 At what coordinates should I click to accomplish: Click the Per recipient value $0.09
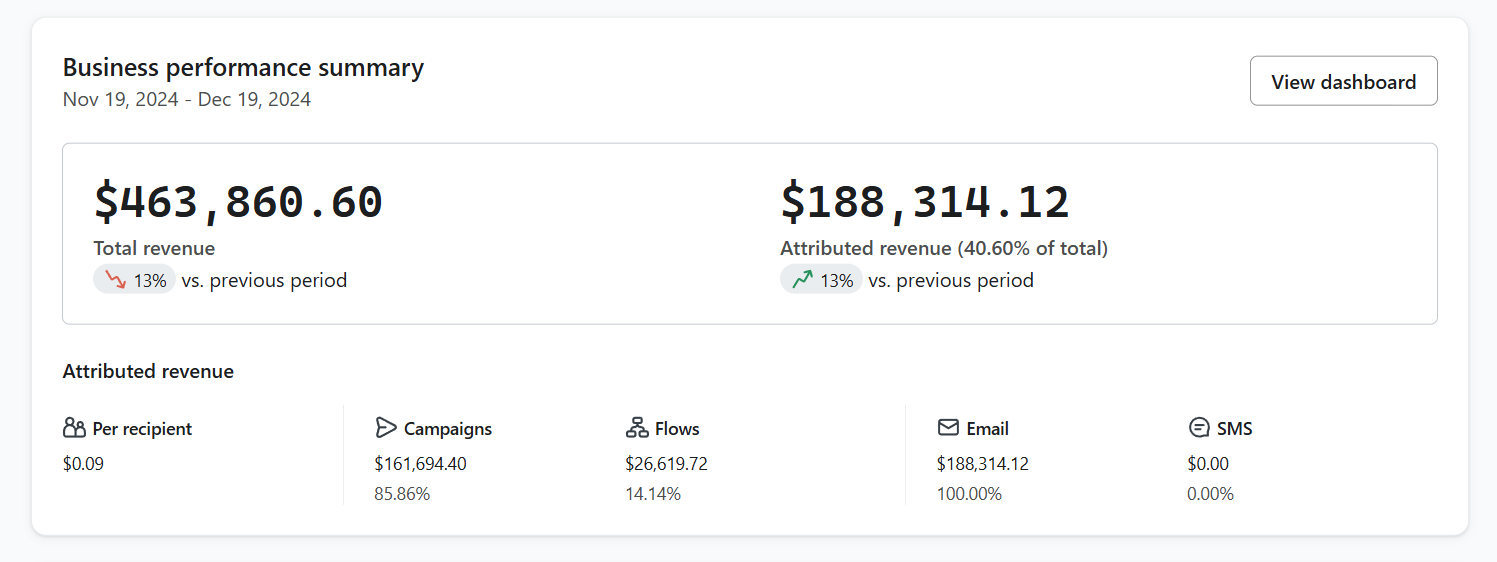pyautogui.click(x=83, y=464)
